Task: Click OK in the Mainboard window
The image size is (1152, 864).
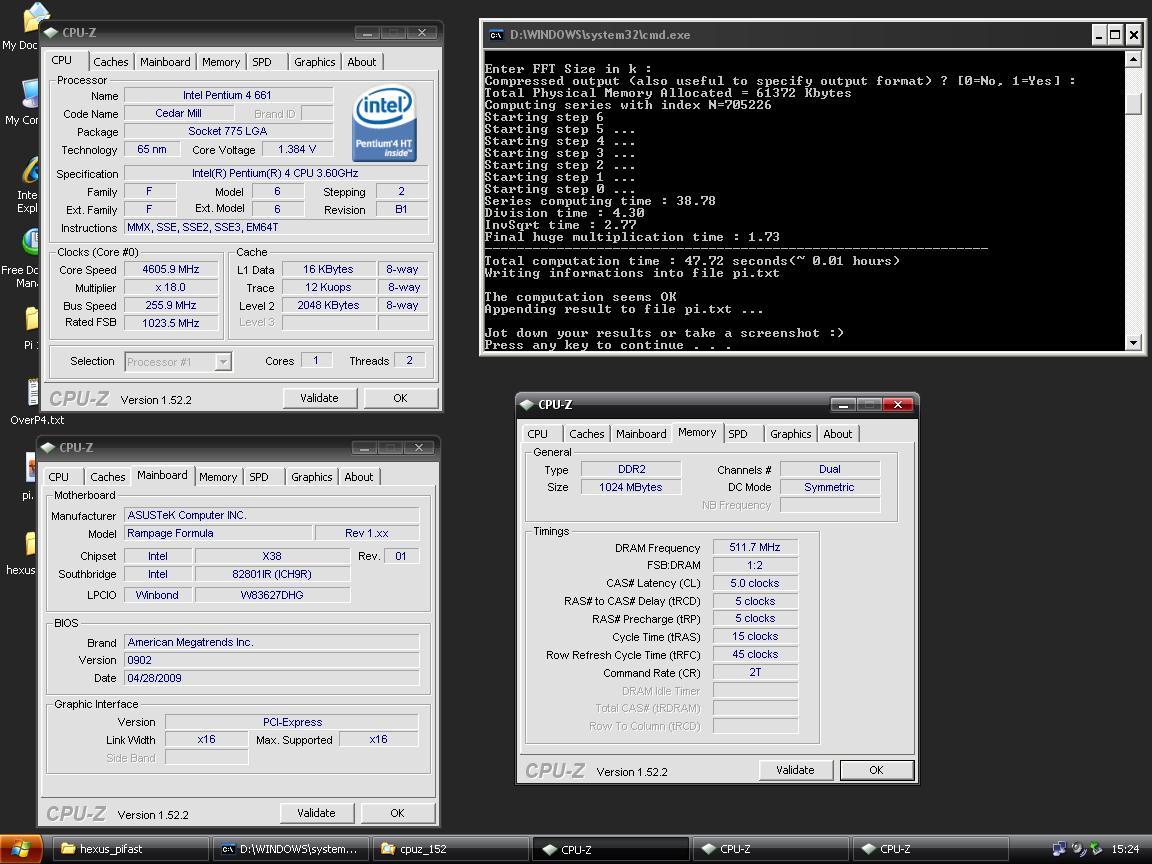Action: click(397, 813)
